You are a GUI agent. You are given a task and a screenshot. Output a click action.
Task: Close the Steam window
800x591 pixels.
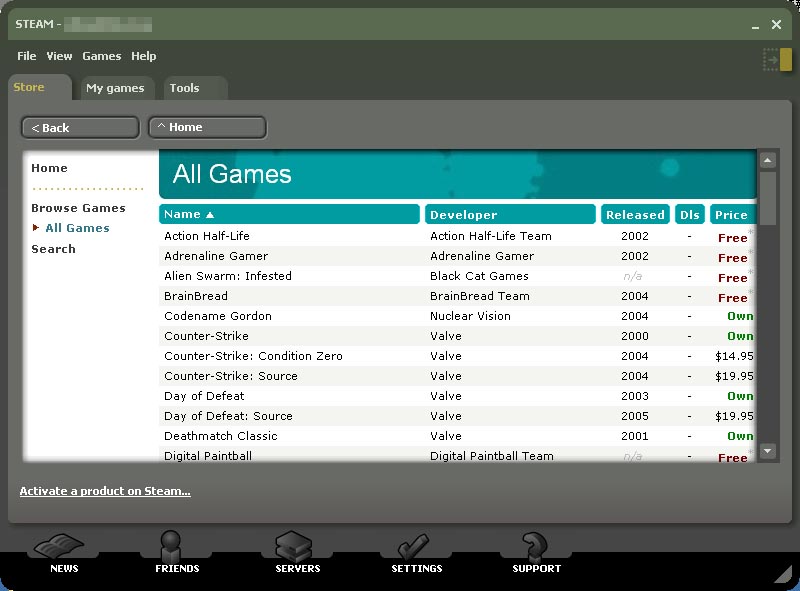point(776,24)
